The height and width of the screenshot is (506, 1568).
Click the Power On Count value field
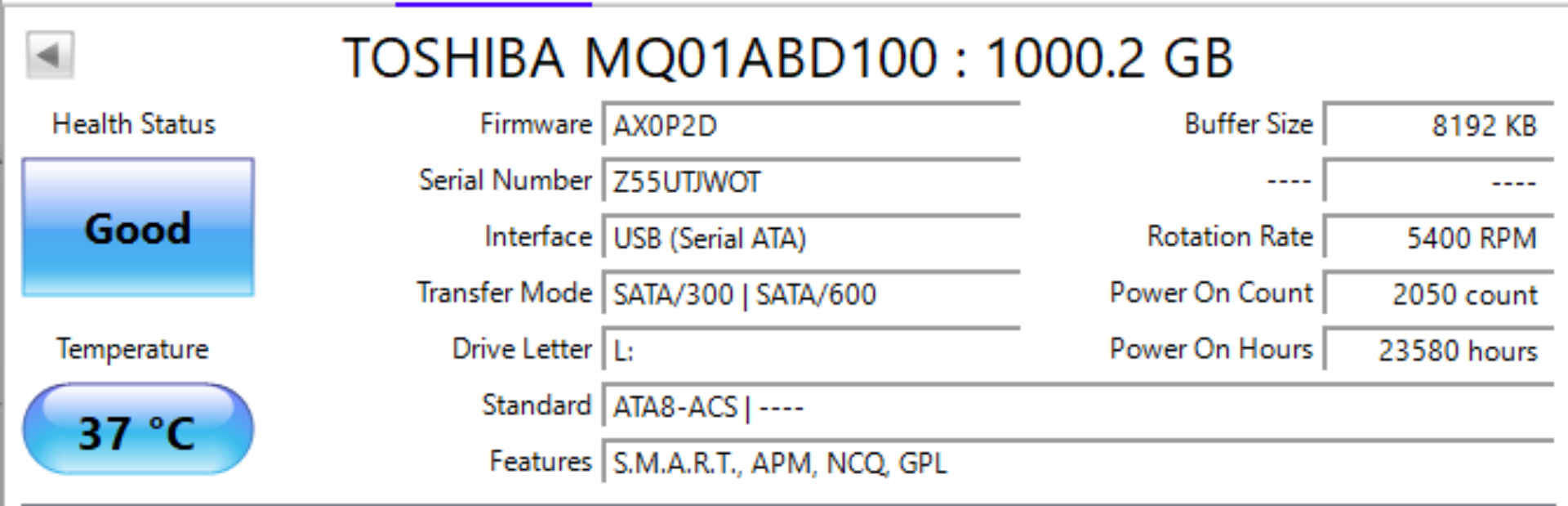coord(1438,294)
